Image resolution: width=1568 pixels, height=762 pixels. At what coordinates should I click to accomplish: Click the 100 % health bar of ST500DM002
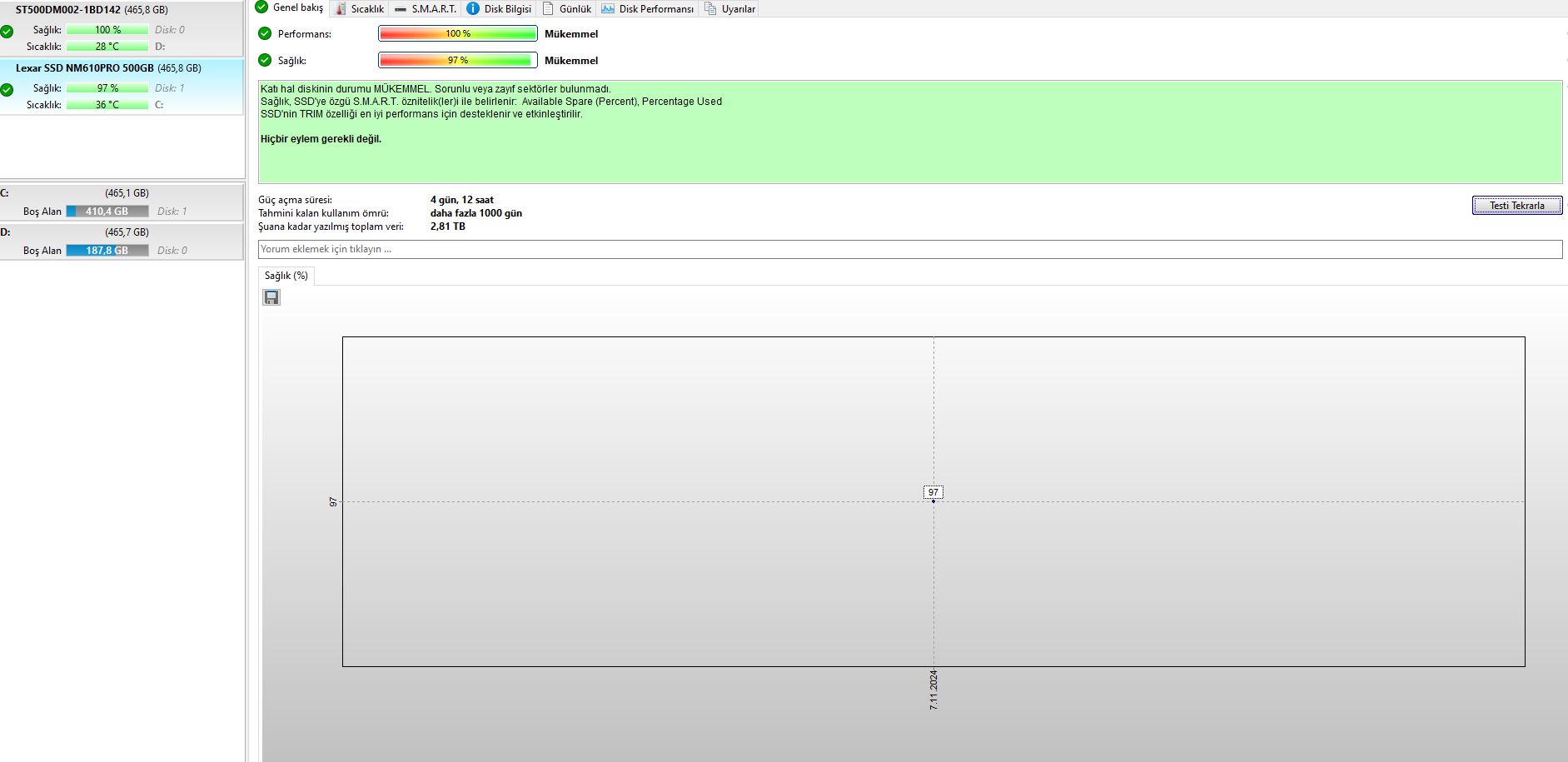point(107,30)
